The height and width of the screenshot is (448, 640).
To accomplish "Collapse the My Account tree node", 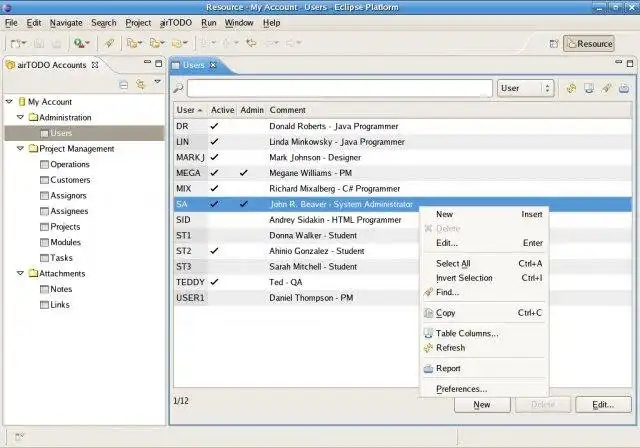I will pos(9,101).
